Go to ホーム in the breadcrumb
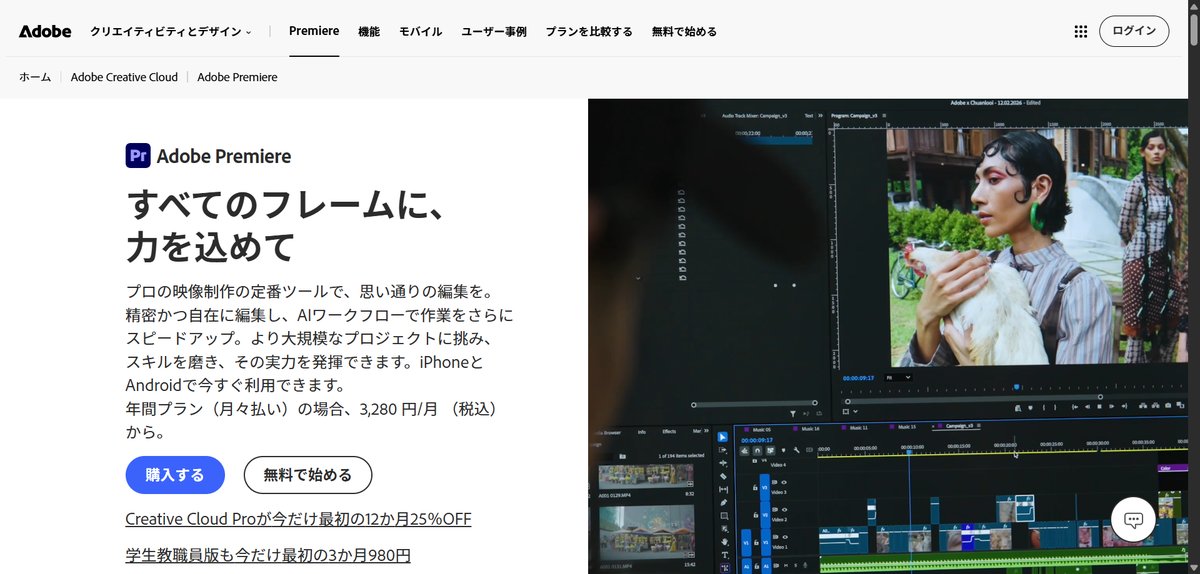This screenshot has height=574, width=1200. pos(35,77)
